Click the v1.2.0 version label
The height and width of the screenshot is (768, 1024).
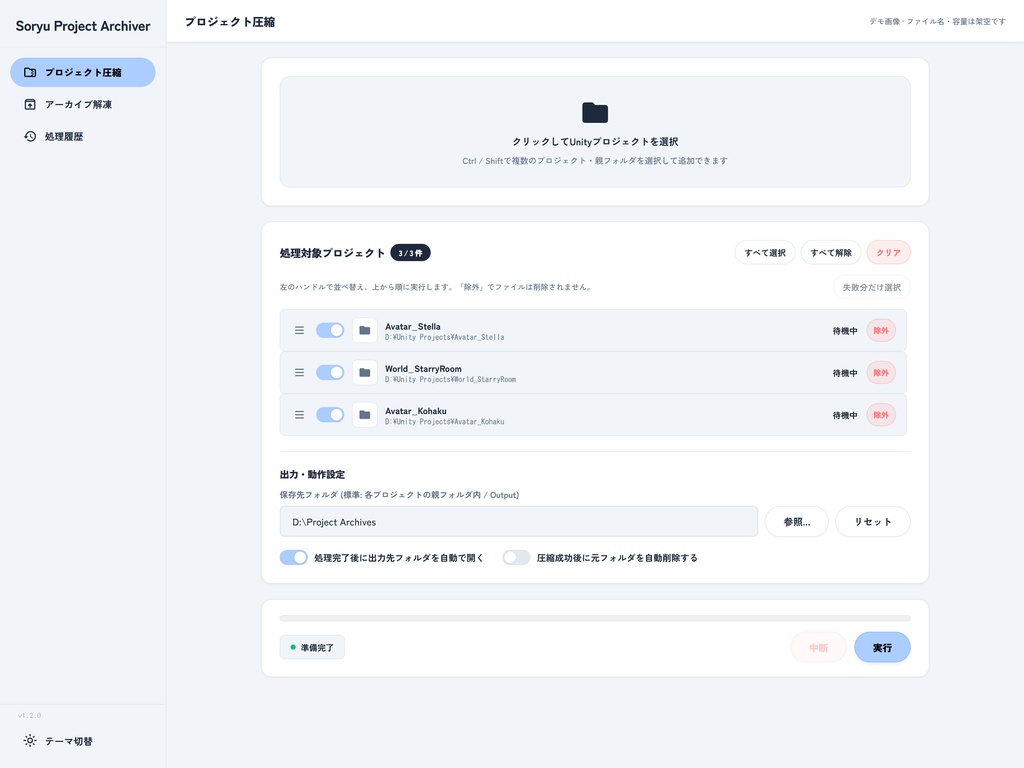pyautogui.click(x=29, y=716)
